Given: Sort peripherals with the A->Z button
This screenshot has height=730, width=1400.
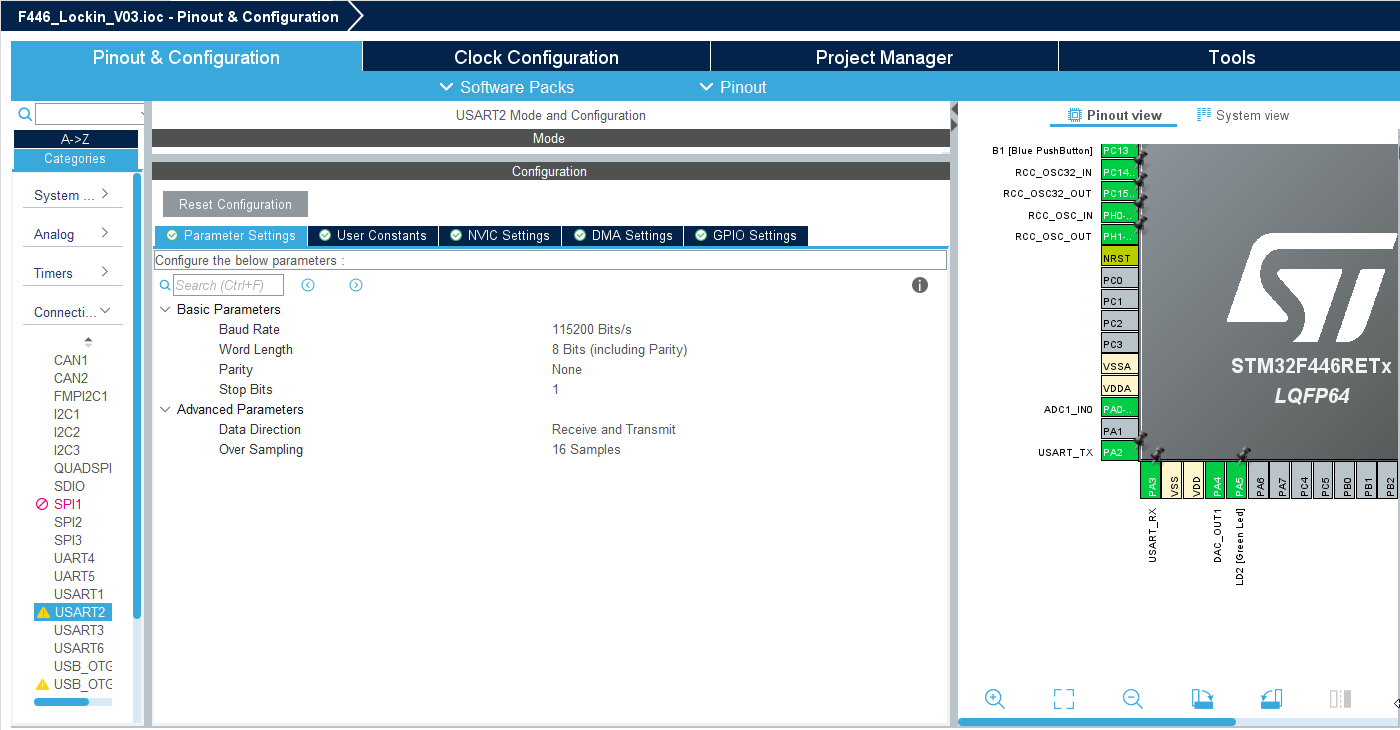Looking at the screenshot, I should pos(76,139).
